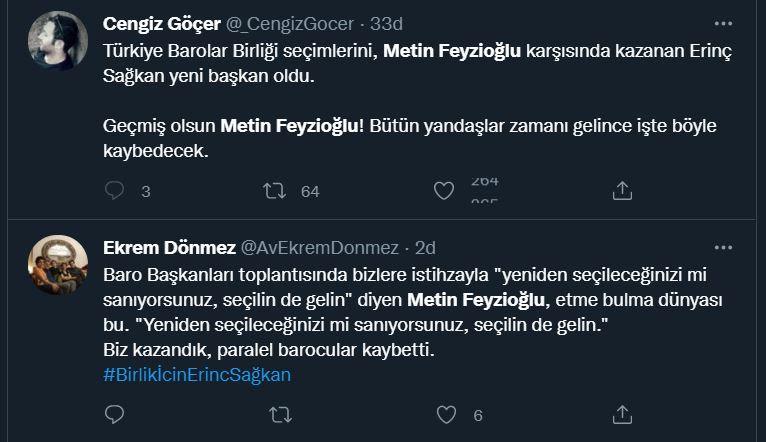Reply to Ekrem Dönmez's tweet
Viewport: 766px width, 442px height.
tap(115, 414)
